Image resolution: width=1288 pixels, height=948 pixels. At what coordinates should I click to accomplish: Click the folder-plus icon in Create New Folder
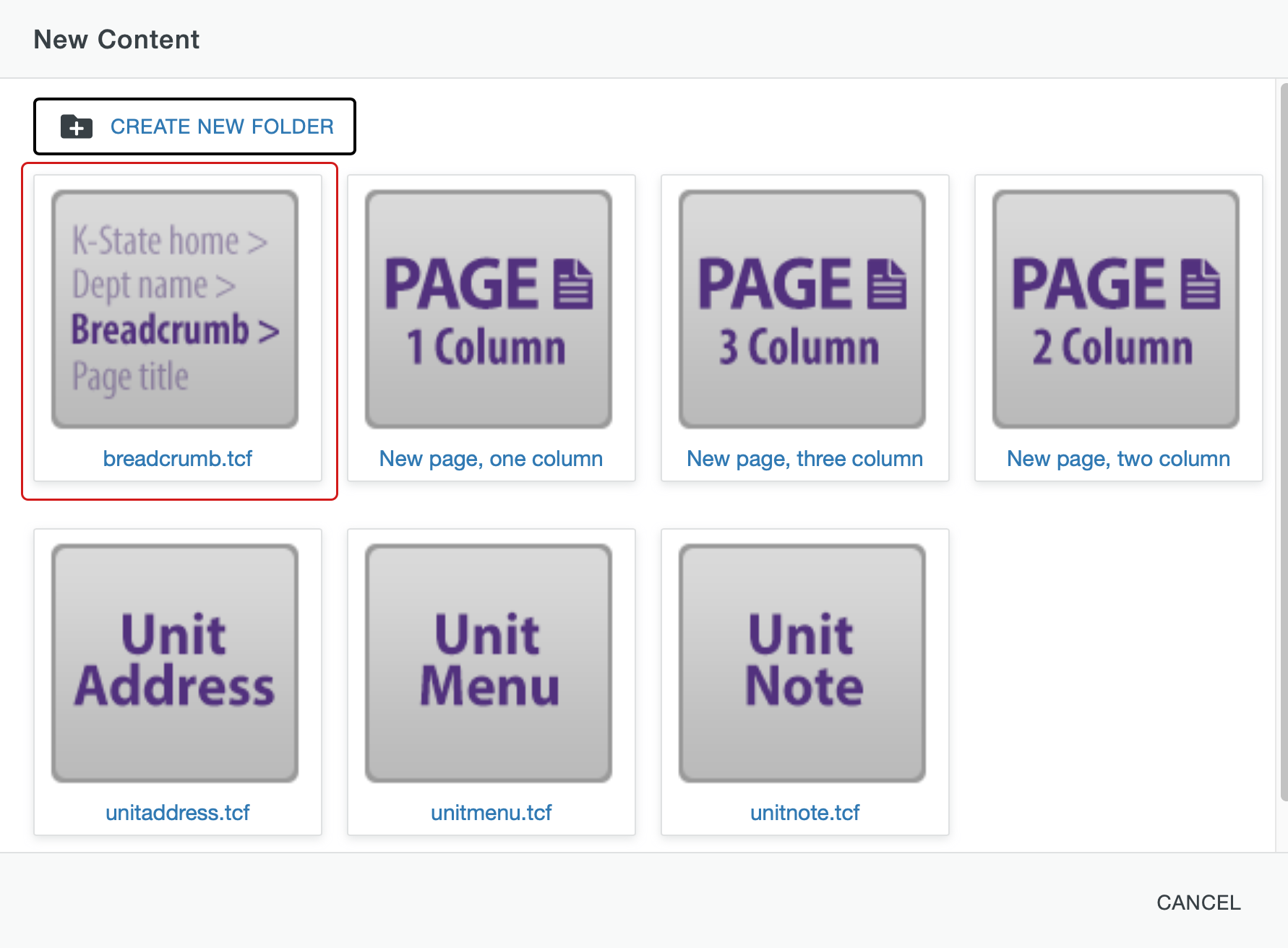click(77, 126)
